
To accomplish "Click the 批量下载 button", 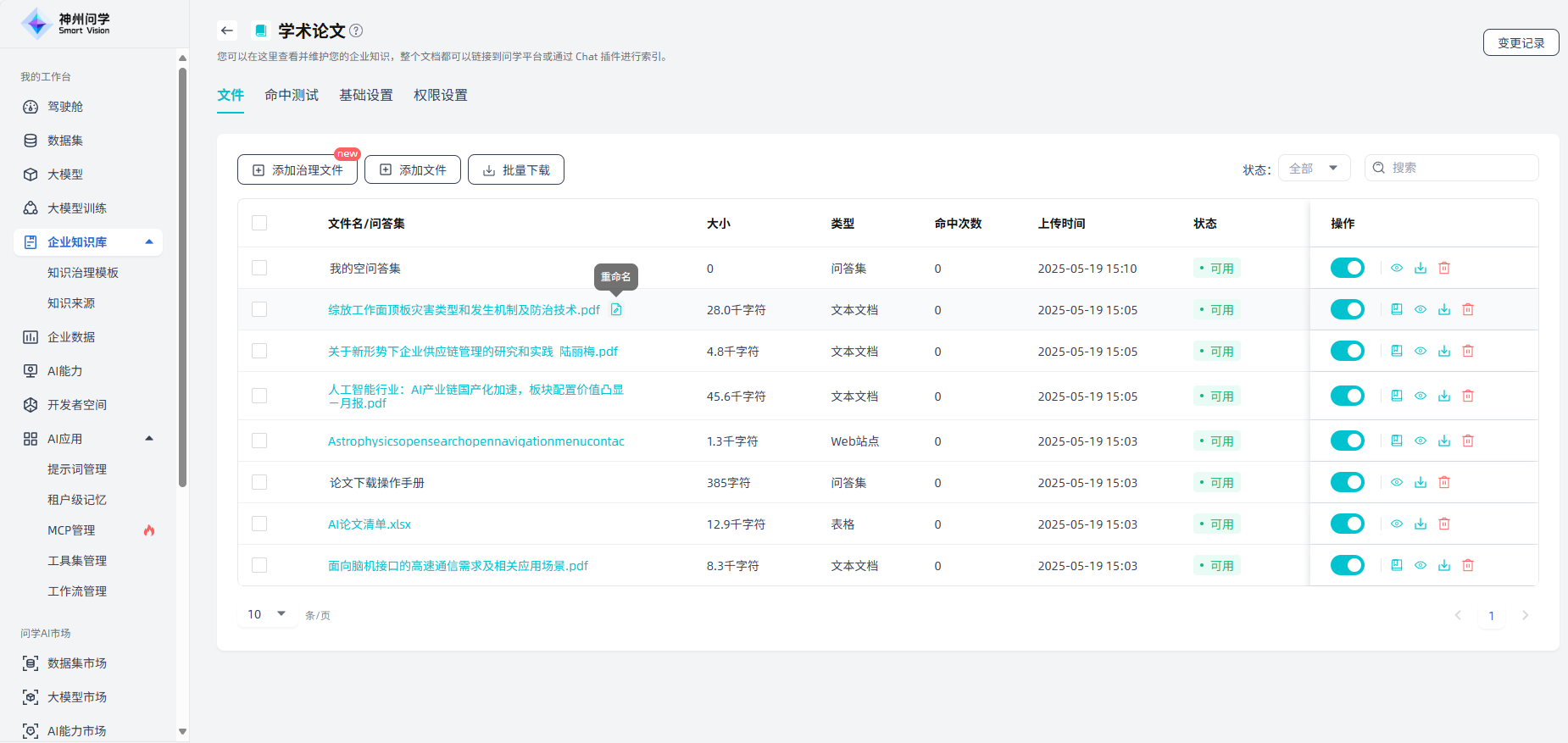I will click(x=516, y=169).
